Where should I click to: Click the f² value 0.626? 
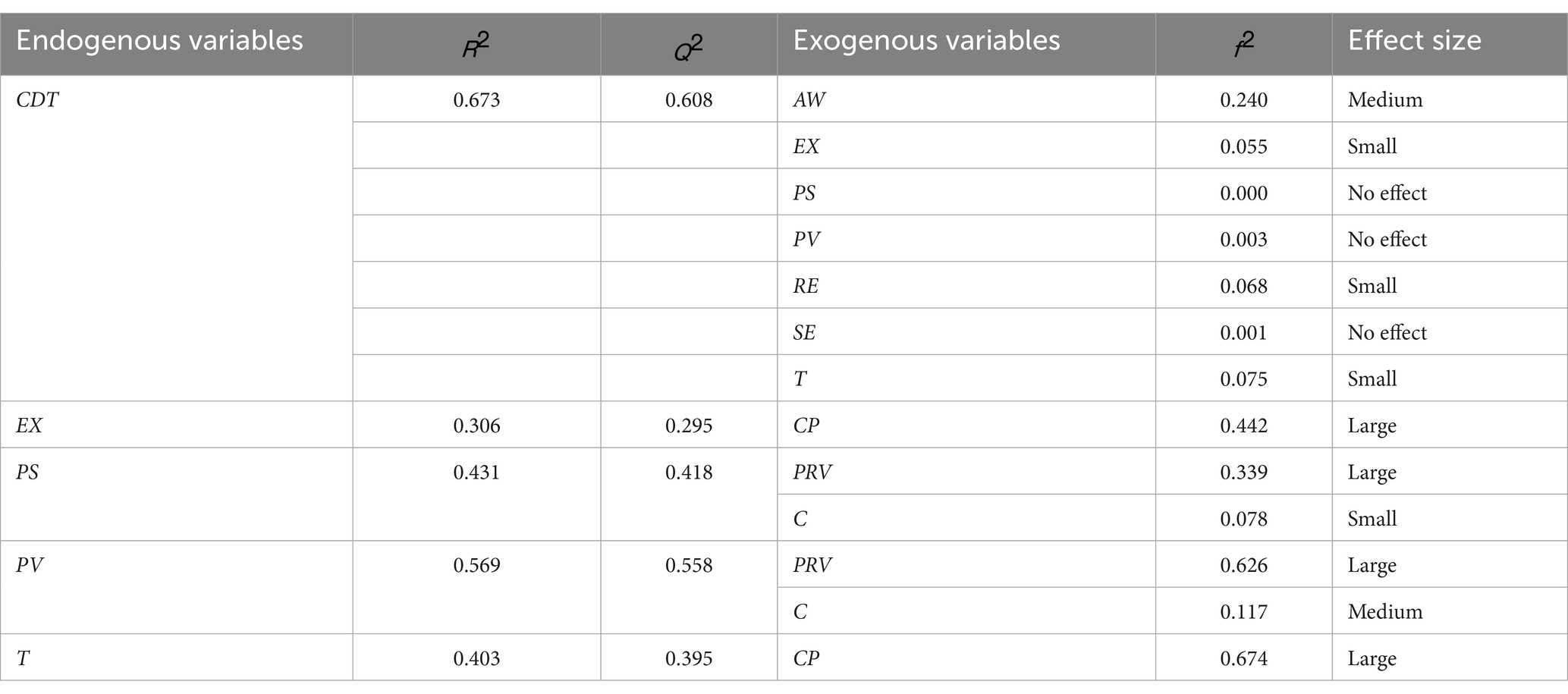[1243, 566]
